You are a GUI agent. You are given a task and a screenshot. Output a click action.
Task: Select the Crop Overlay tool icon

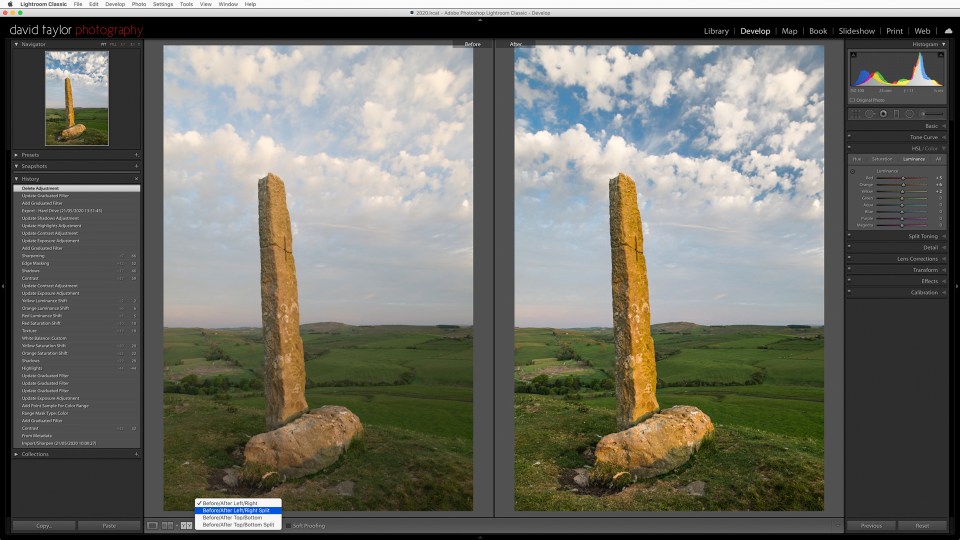click(x=855, y=114)
